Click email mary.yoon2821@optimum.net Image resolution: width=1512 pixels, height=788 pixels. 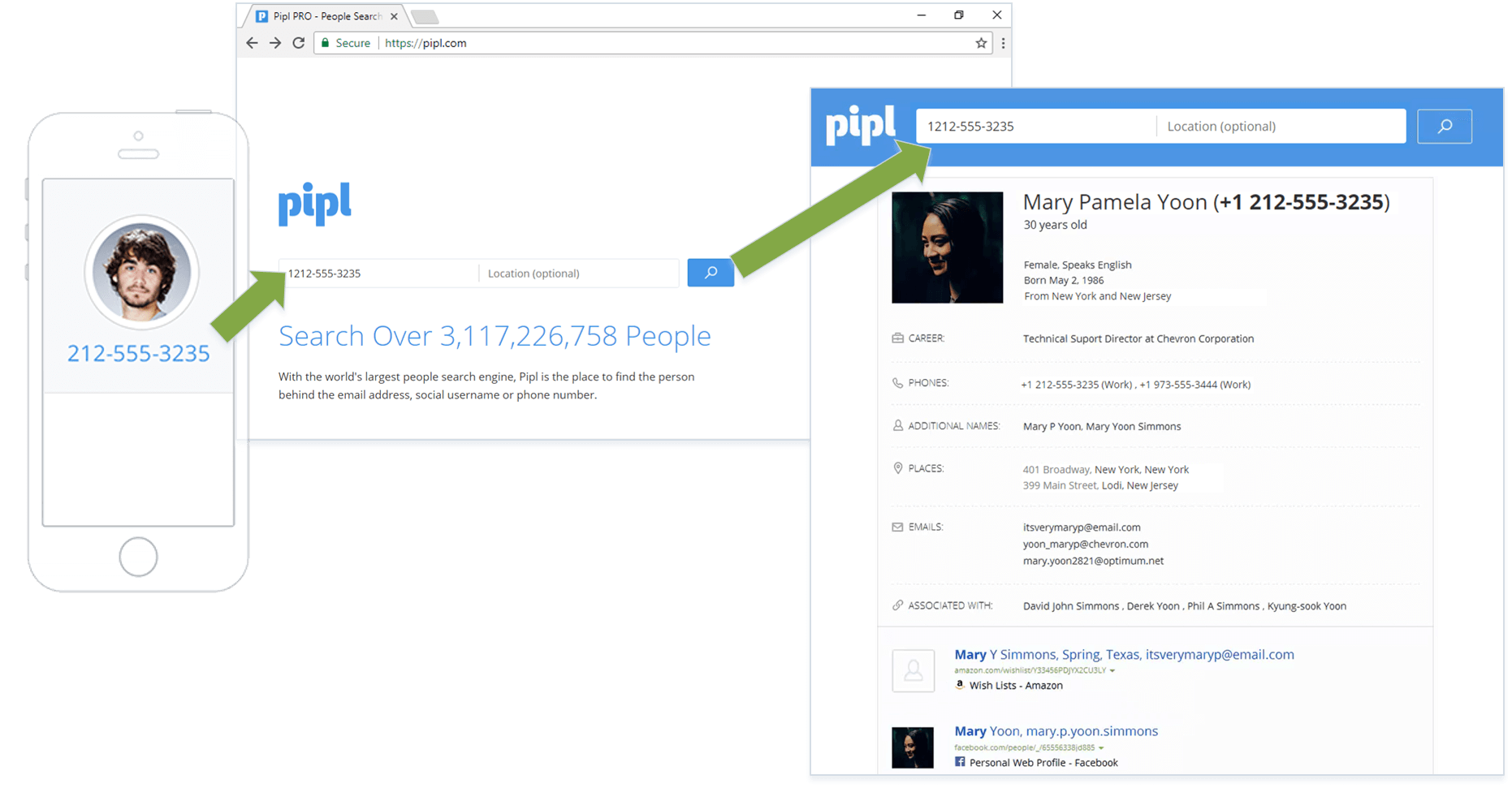pyautogui.click(x=1093, y=561)
